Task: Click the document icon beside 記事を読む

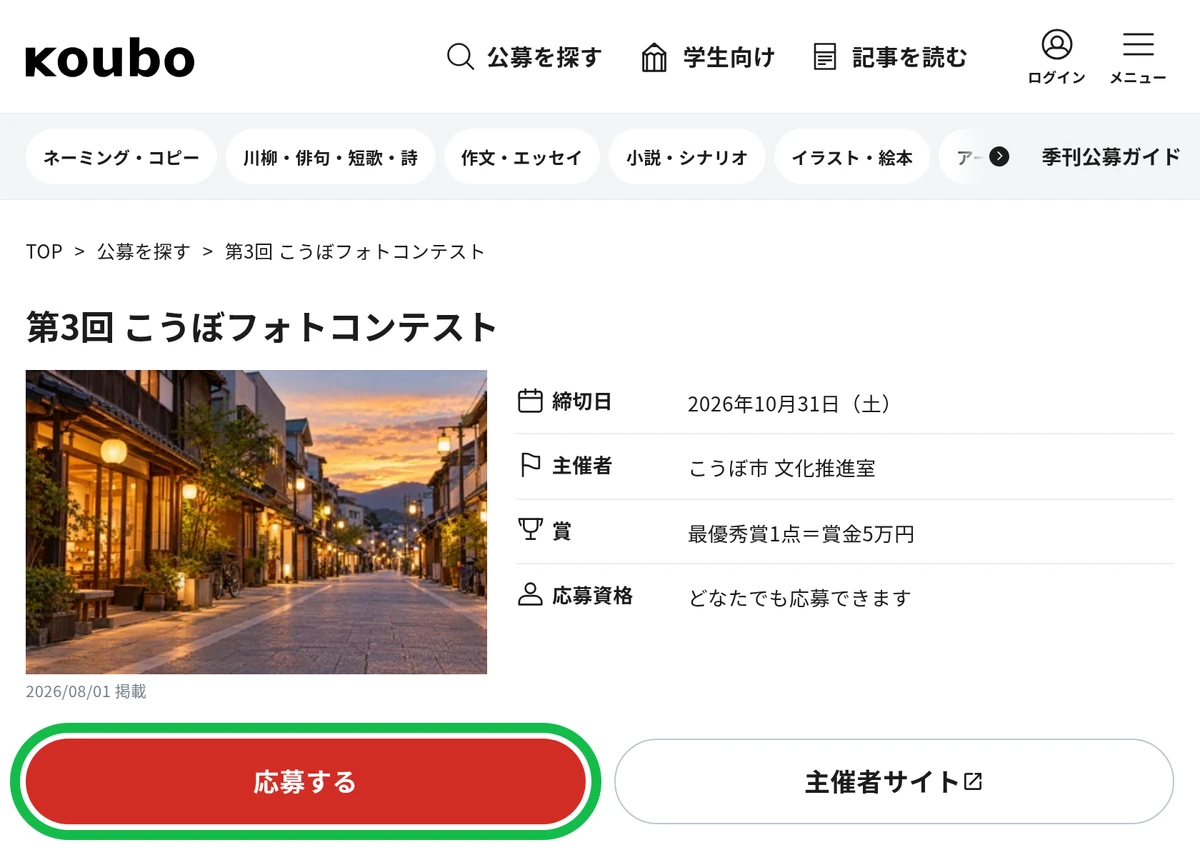Action: point(825,57)
